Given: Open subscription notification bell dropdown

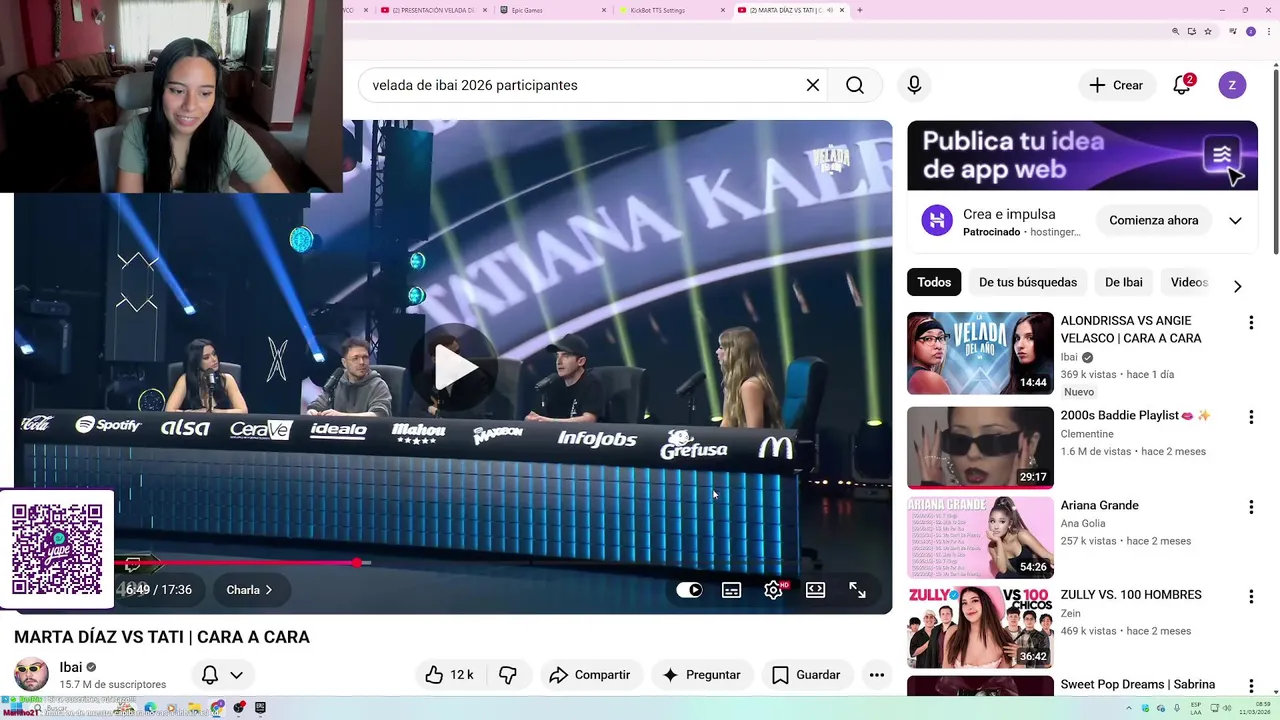Looking at the screenshot, I should point(222,675).
